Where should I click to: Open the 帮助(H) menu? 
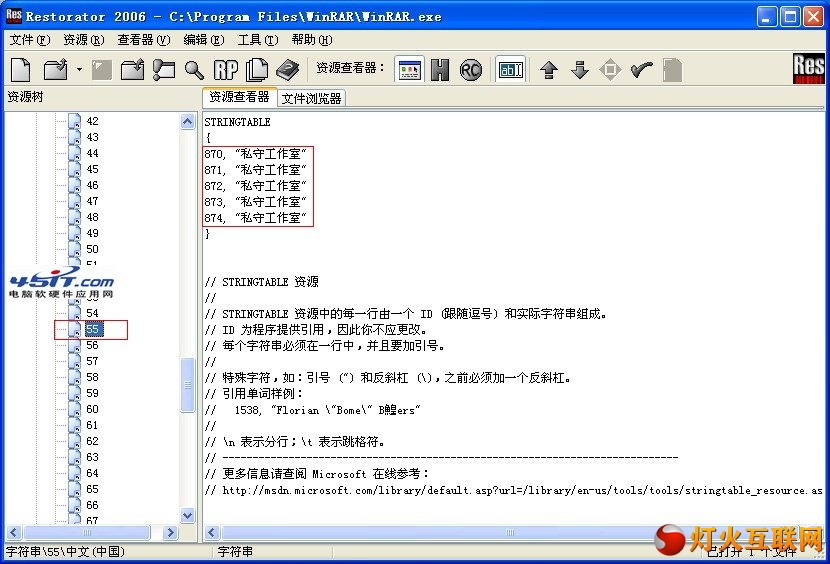(x=312, y=40)
